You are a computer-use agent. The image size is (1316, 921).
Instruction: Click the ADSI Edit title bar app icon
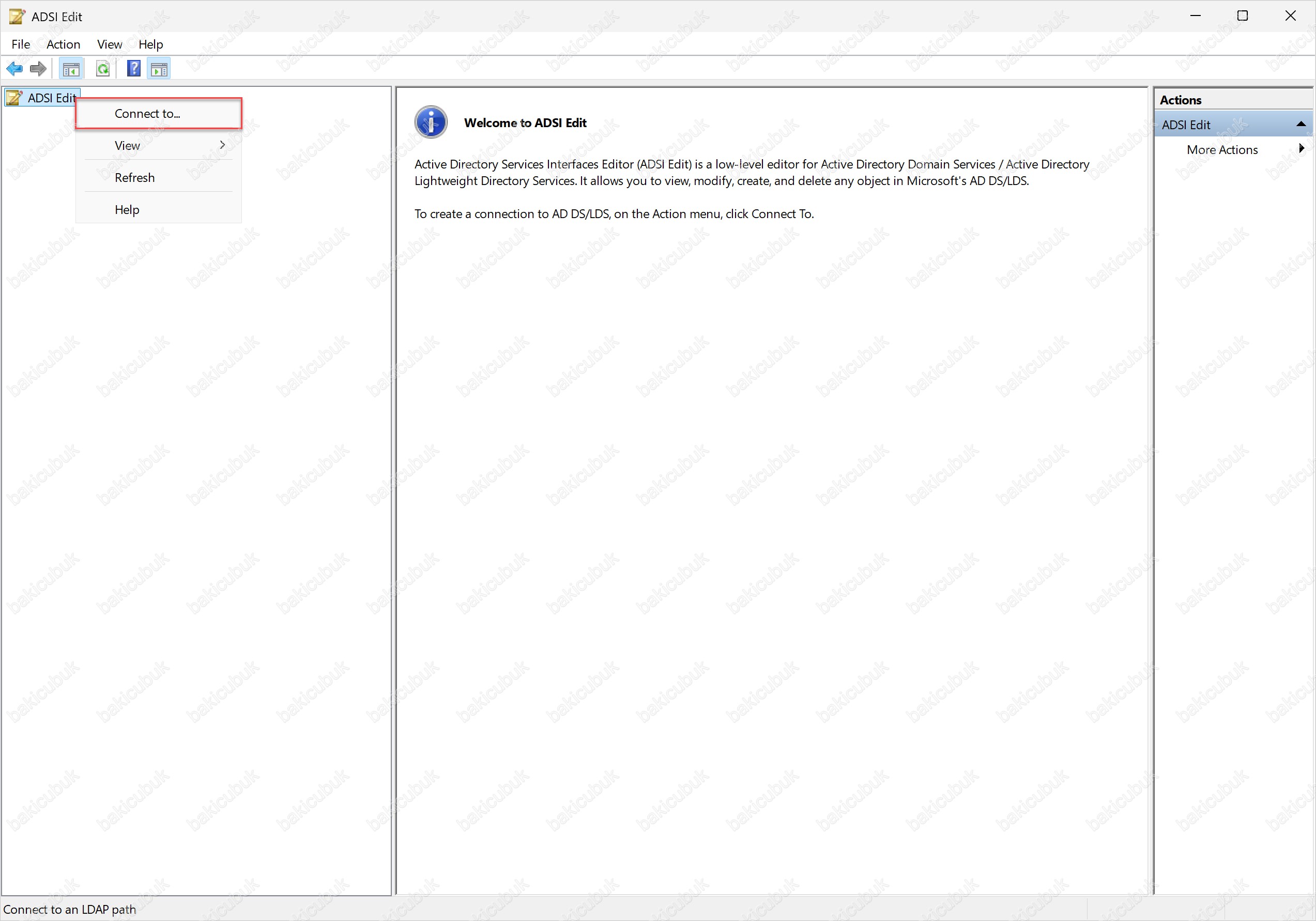pos(17,16)
